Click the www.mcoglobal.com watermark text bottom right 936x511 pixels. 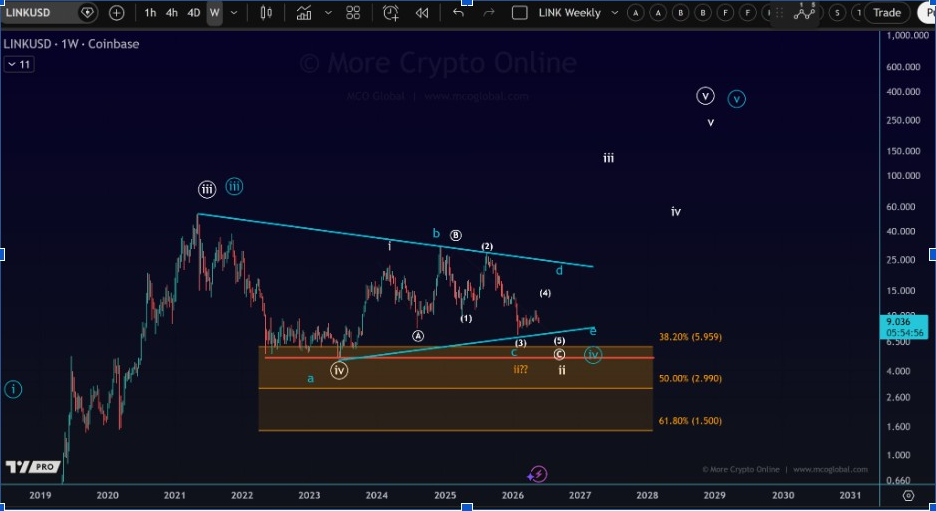[830, 469]
